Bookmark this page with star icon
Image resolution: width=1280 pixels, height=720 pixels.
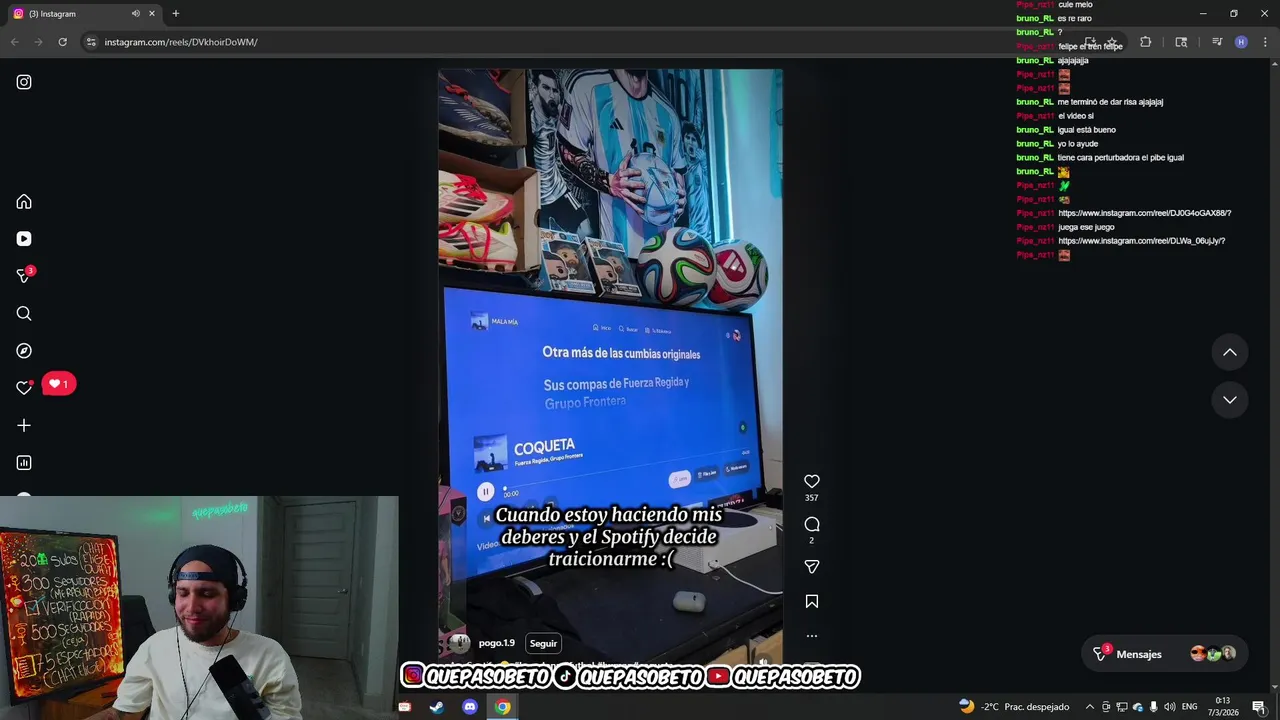coord(1112,42)
